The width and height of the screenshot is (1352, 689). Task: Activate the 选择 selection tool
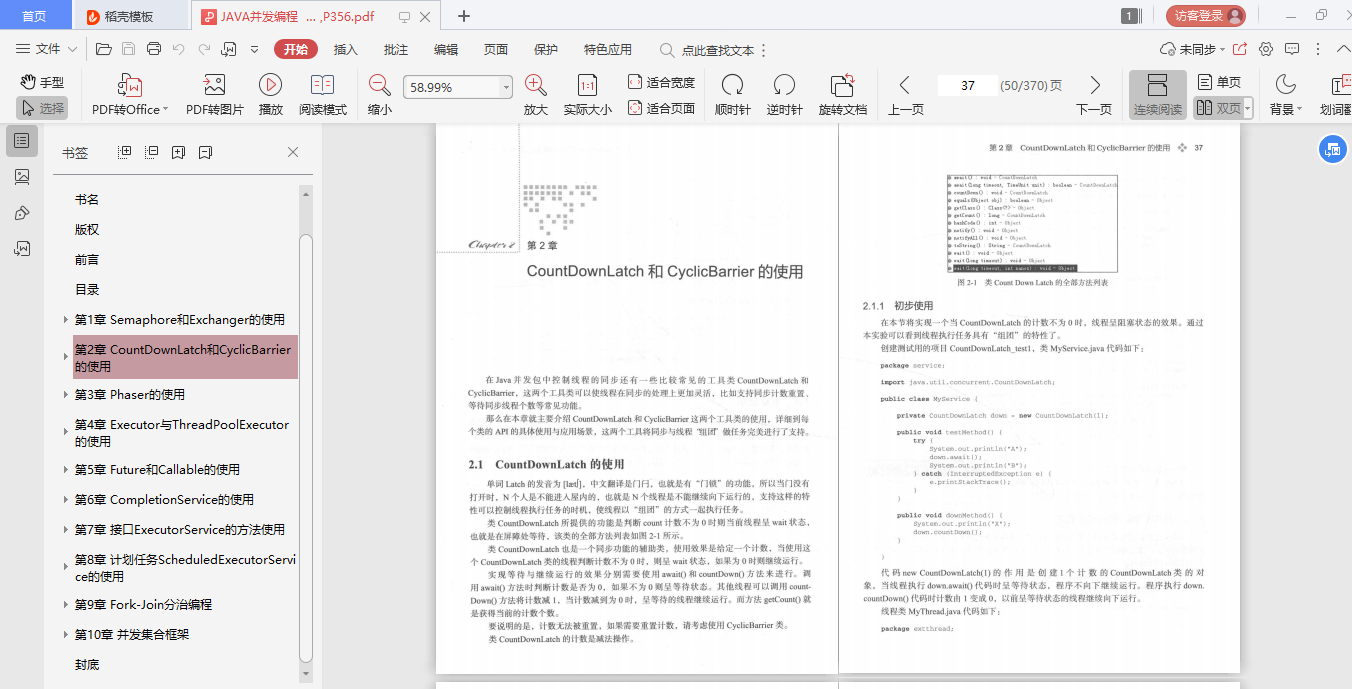click(41, 108)
